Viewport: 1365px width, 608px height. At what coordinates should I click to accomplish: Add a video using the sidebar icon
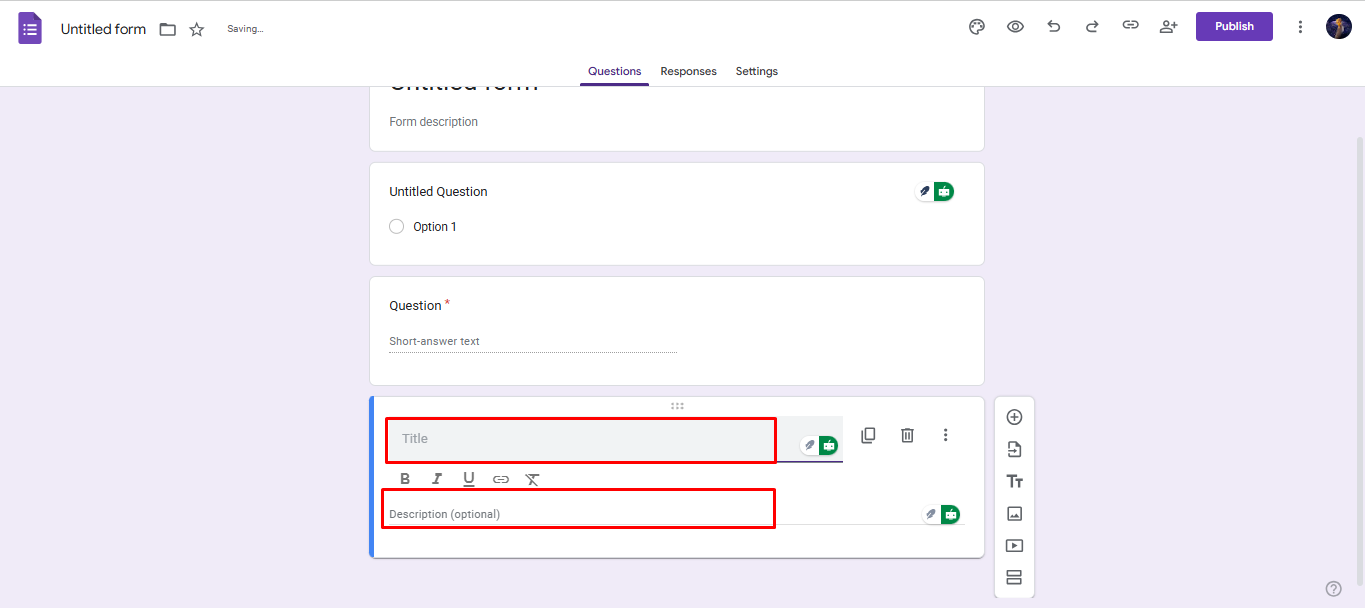coord(1014,545)
